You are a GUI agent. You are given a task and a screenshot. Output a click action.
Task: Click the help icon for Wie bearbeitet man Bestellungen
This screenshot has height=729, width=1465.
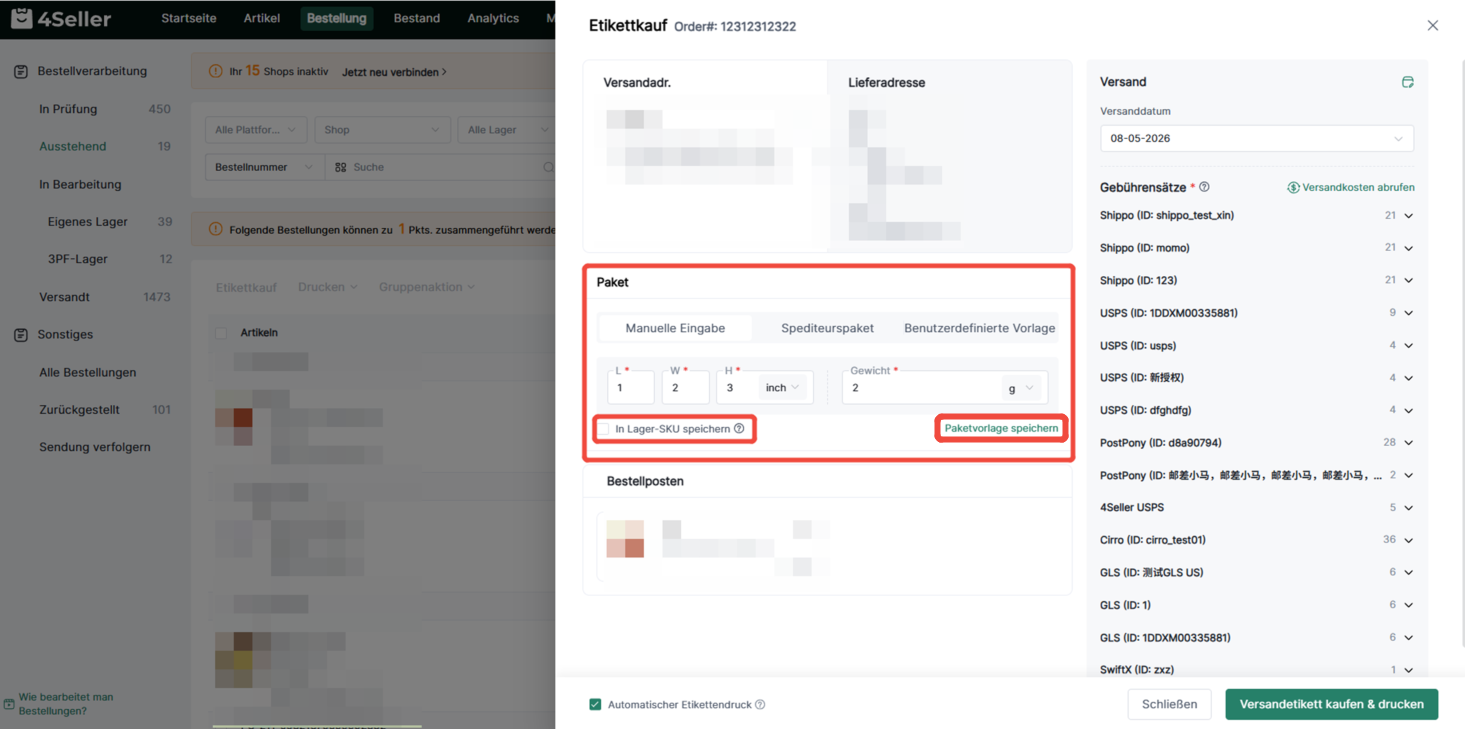(x=9, y=704)
